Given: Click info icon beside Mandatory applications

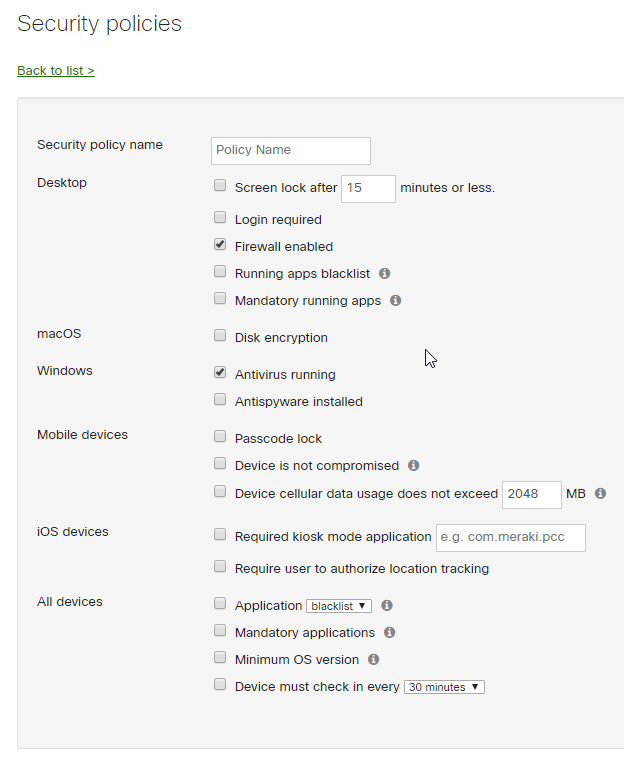Looking at the screenshot, I should point(389,632).
